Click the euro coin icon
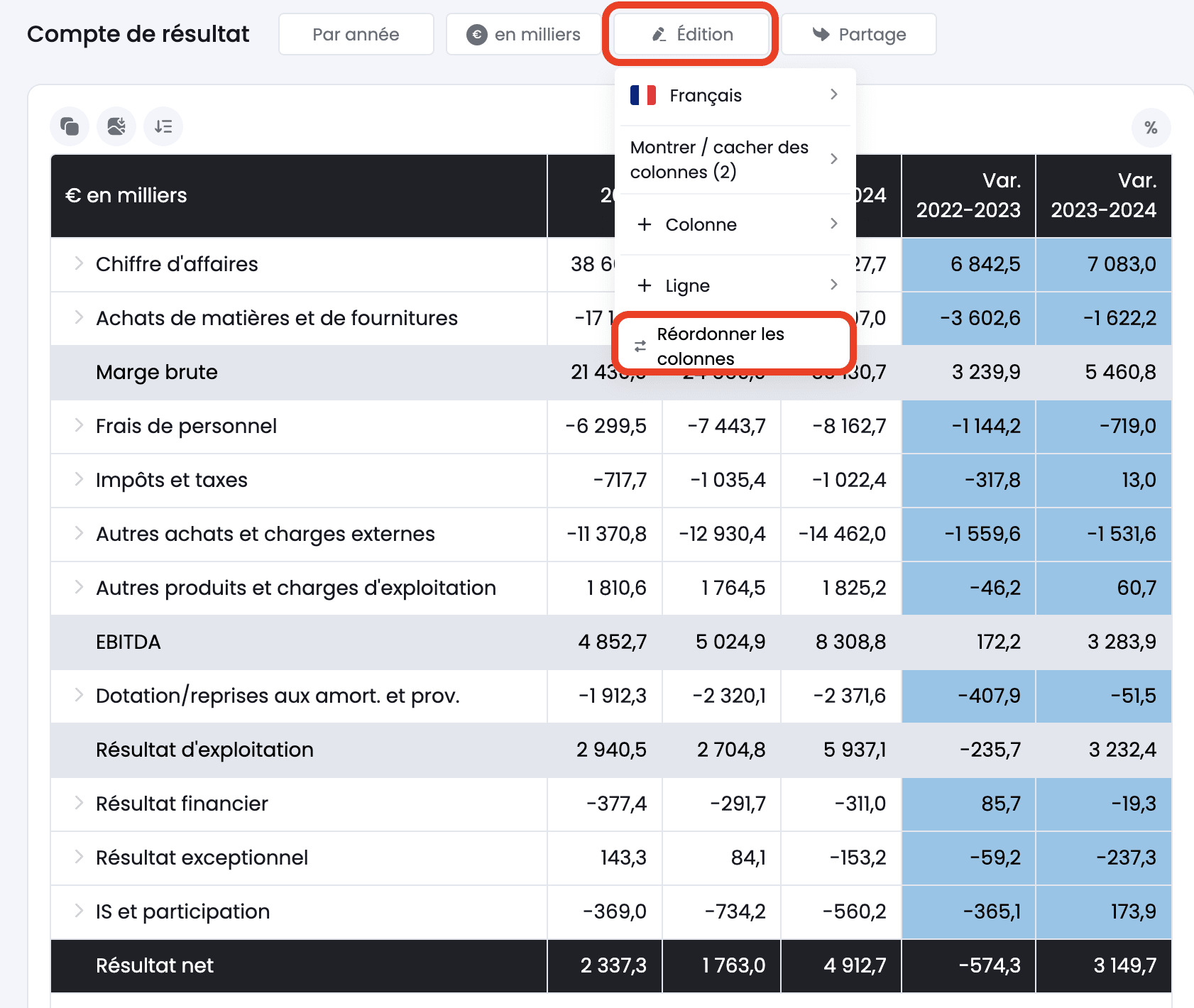1194x1008 pixels. pos(477,34)
